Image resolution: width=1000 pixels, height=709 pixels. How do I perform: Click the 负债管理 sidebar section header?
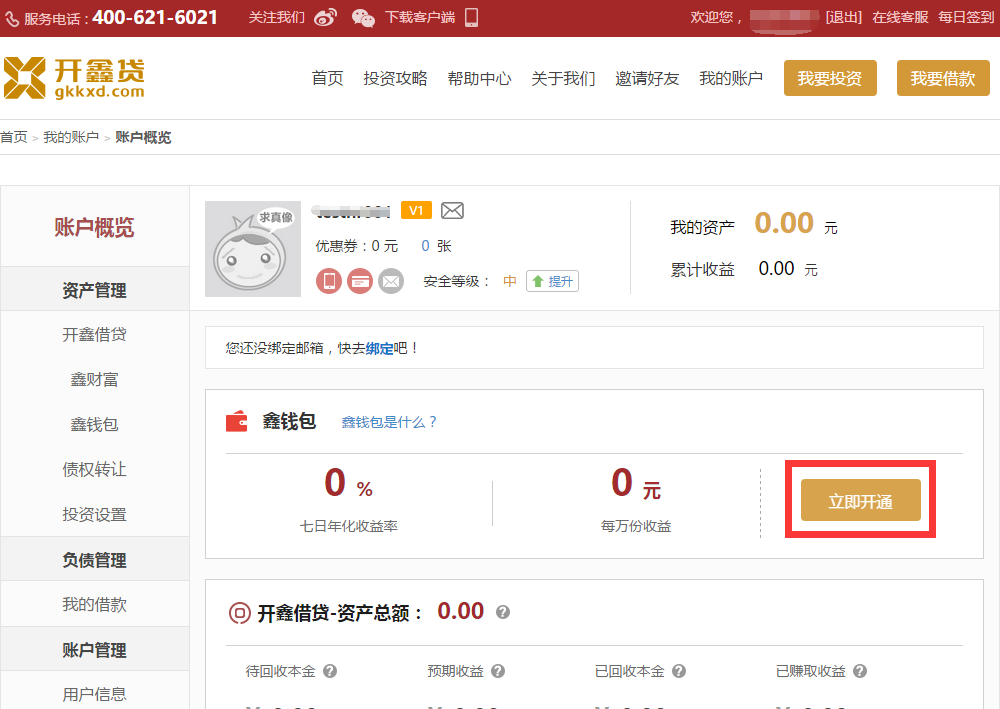point(94,560)
